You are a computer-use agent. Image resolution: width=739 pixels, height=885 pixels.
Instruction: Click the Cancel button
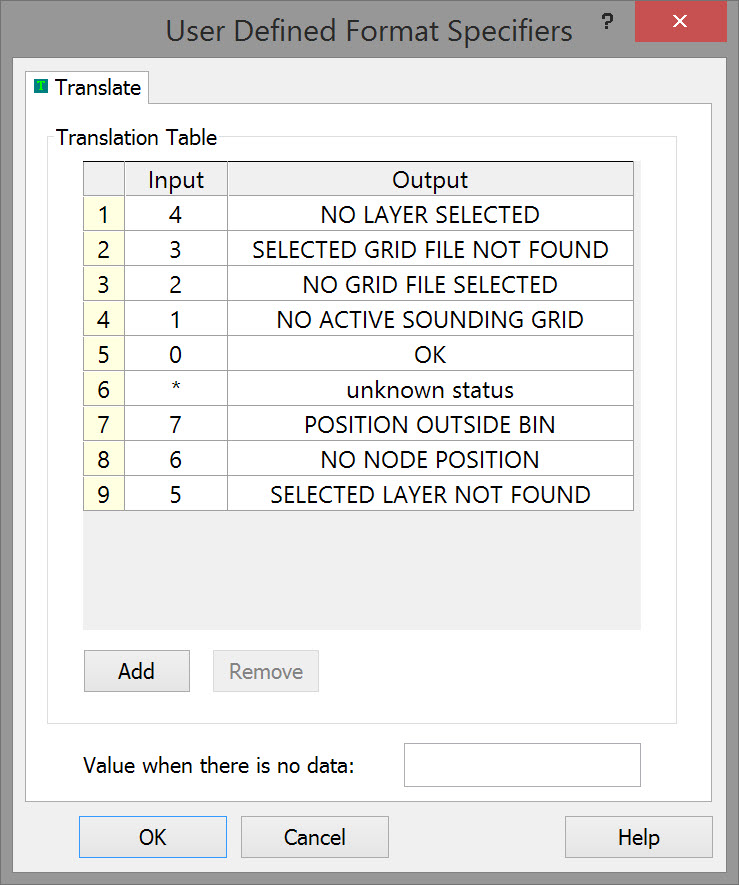314,837
